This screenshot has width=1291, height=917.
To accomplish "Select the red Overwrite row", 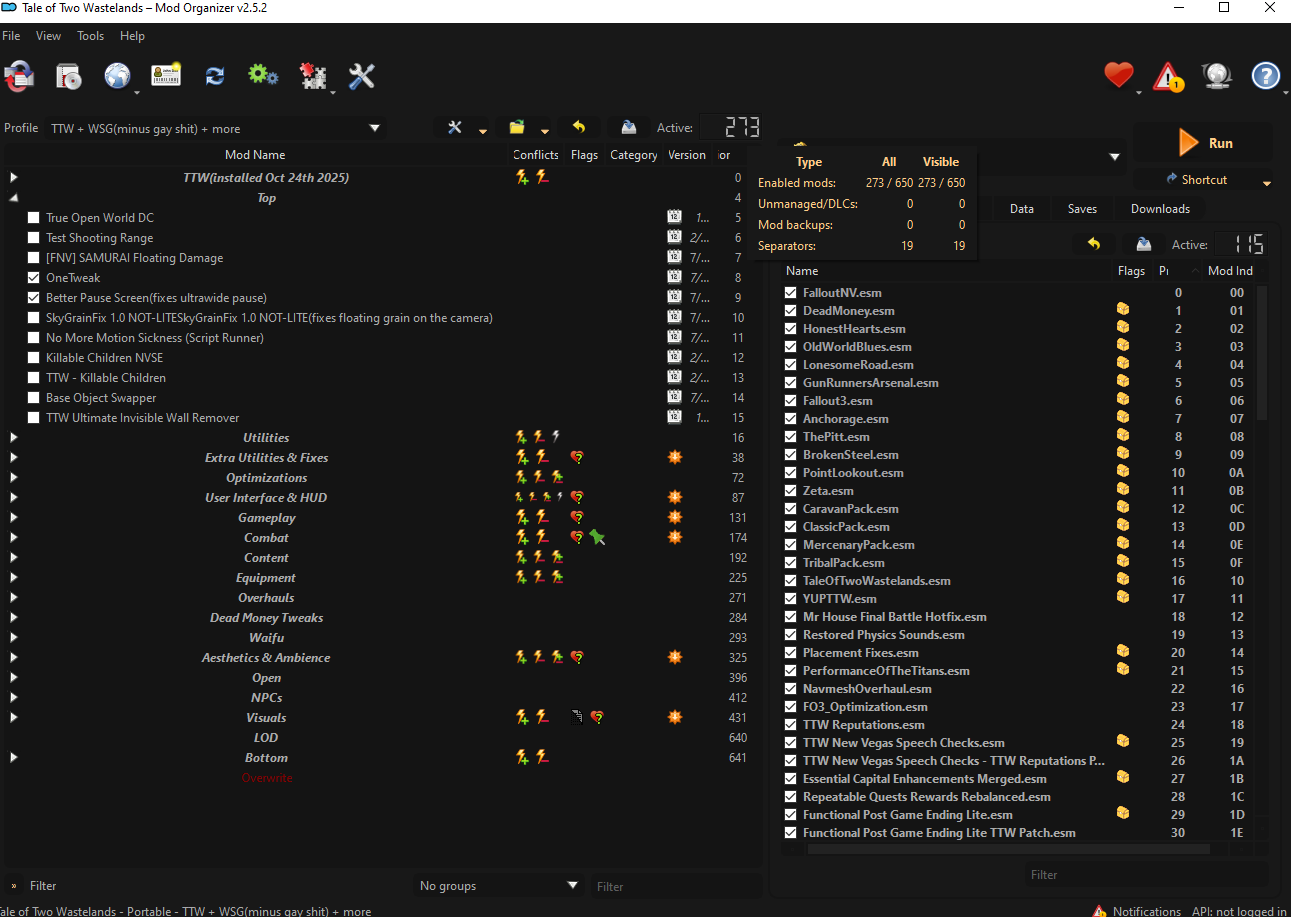I will click(x=267, y=778).
